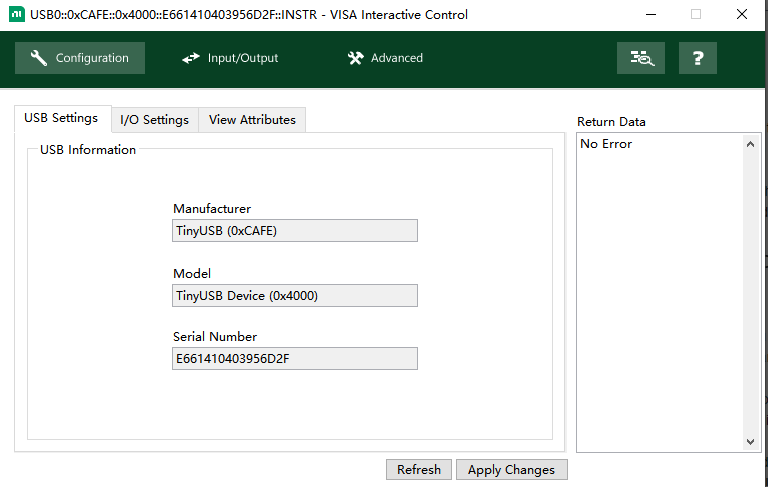
Task: Click the NI application icon in title bar
Action: (x=17, y=14)
